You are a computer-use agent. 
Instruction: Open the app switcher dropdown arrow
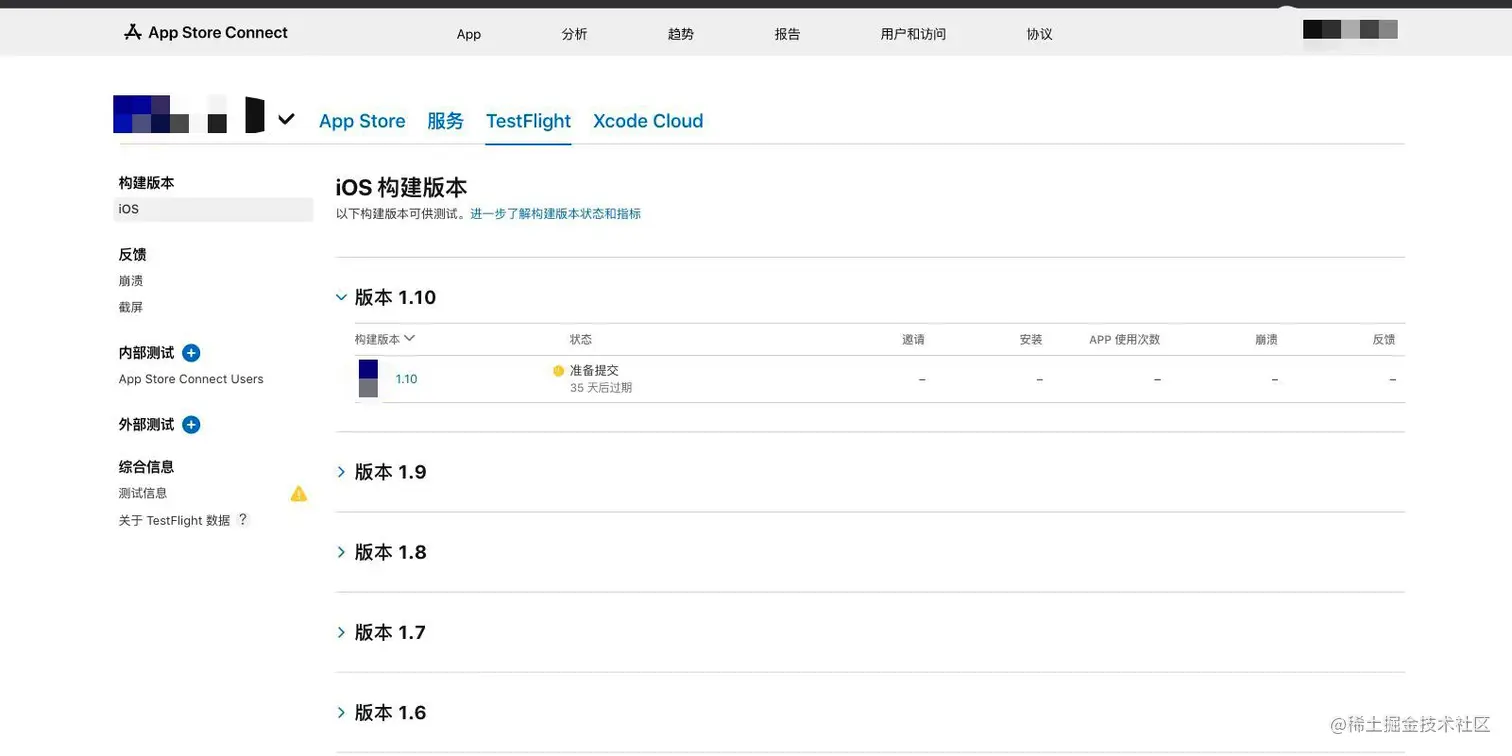[286, 119]
